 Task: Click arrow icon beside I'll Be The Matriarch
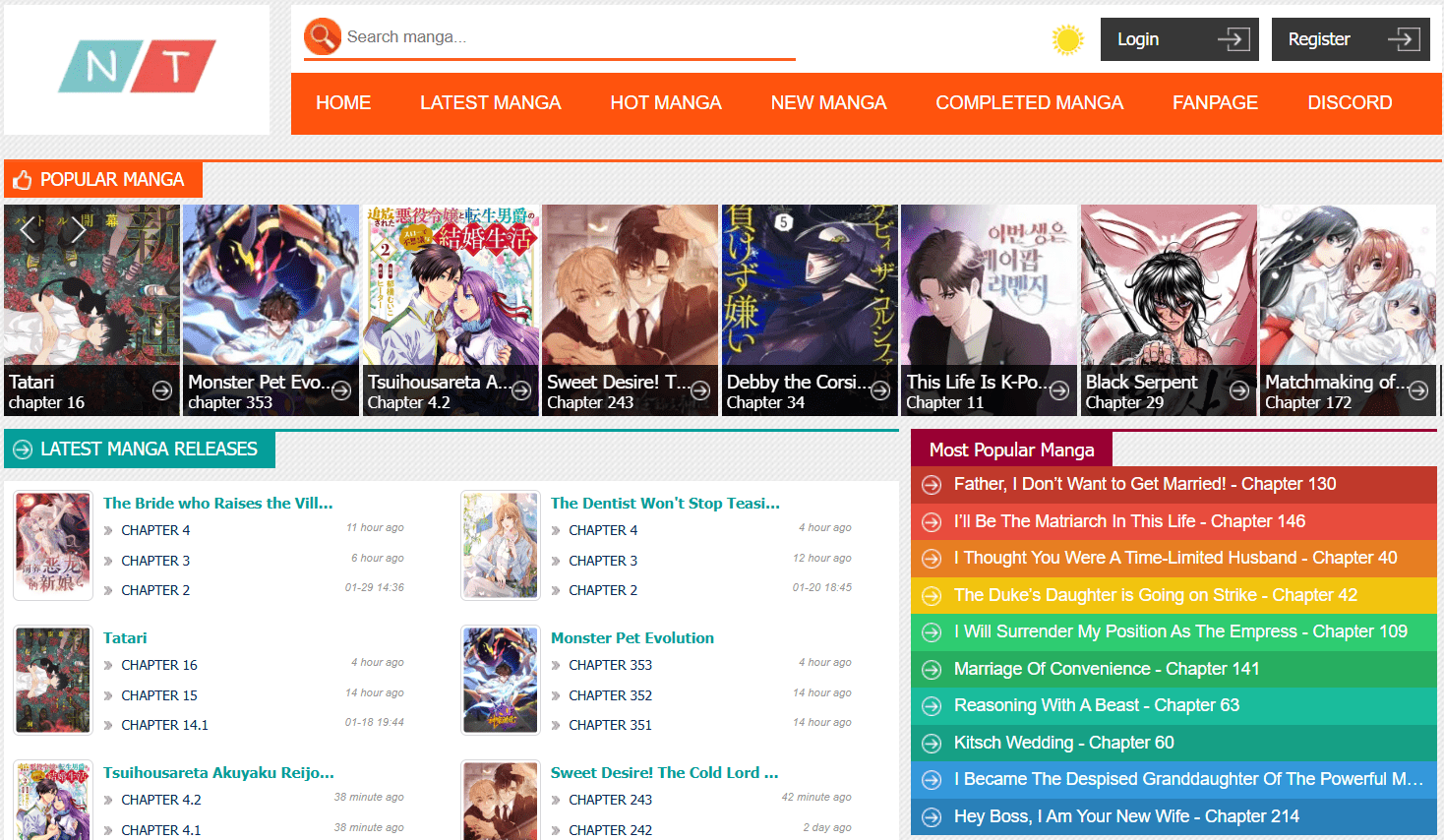click(931, 522)
